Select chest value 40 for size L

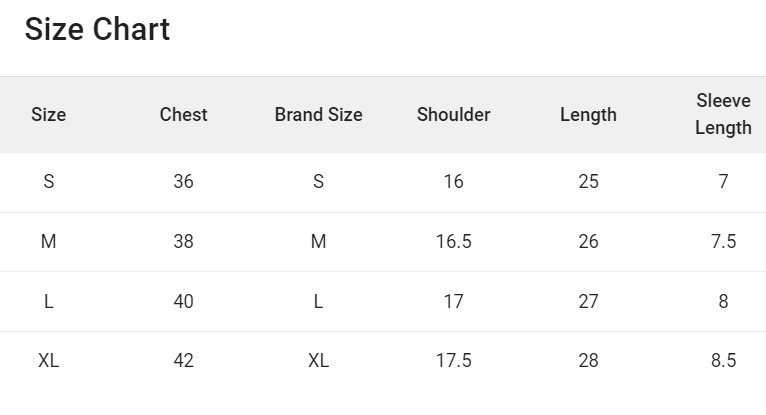pyautogui.click(x=183, y=301)
